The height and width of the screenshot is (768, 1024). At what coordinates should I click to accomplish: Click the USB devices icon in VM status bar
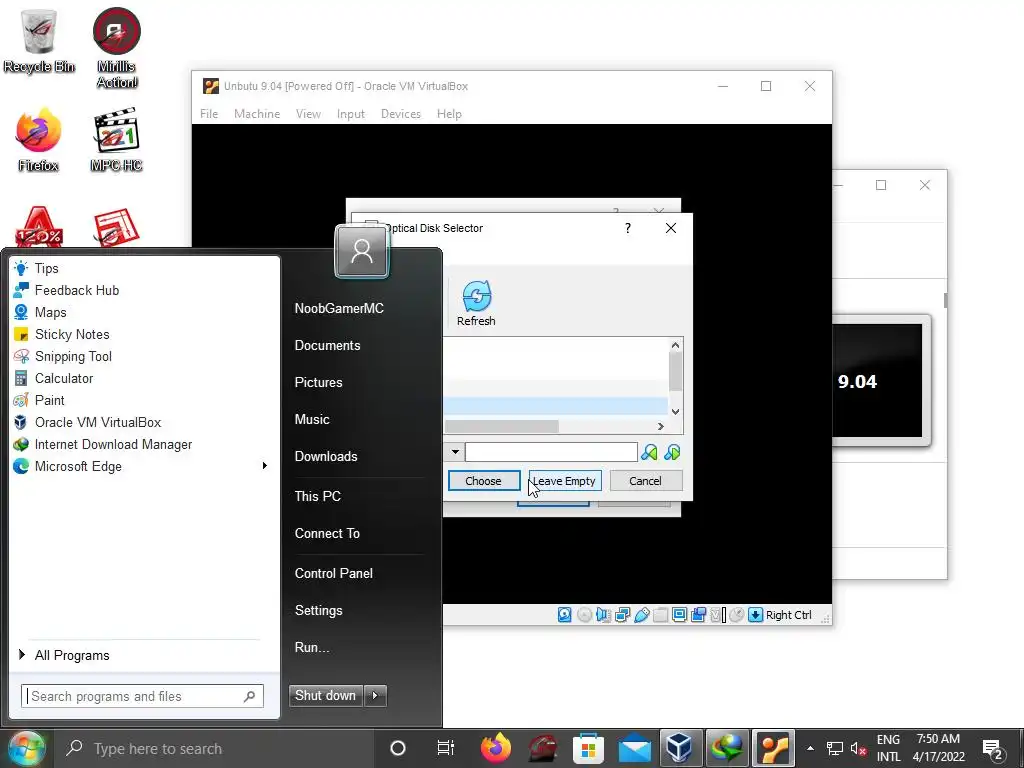click(x=641, y=615)
